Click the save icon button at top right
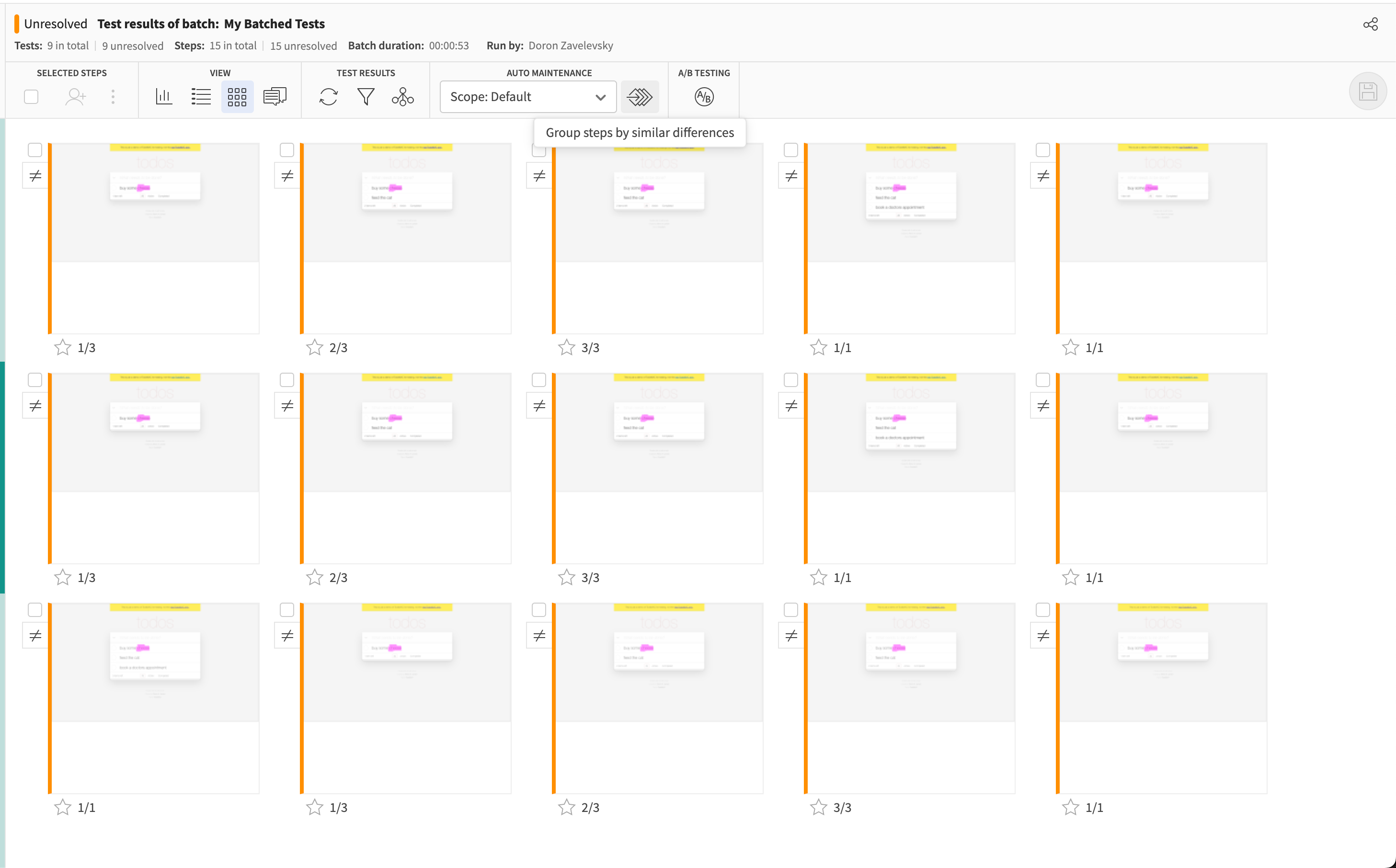Image resolution: width=1396 pixels, height=868 pixels. 1368,91
